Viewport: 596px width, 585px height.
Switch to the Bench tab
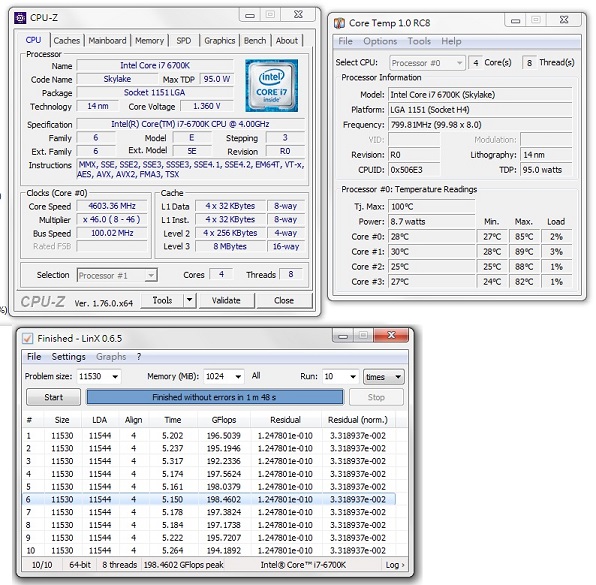point(255,40)
